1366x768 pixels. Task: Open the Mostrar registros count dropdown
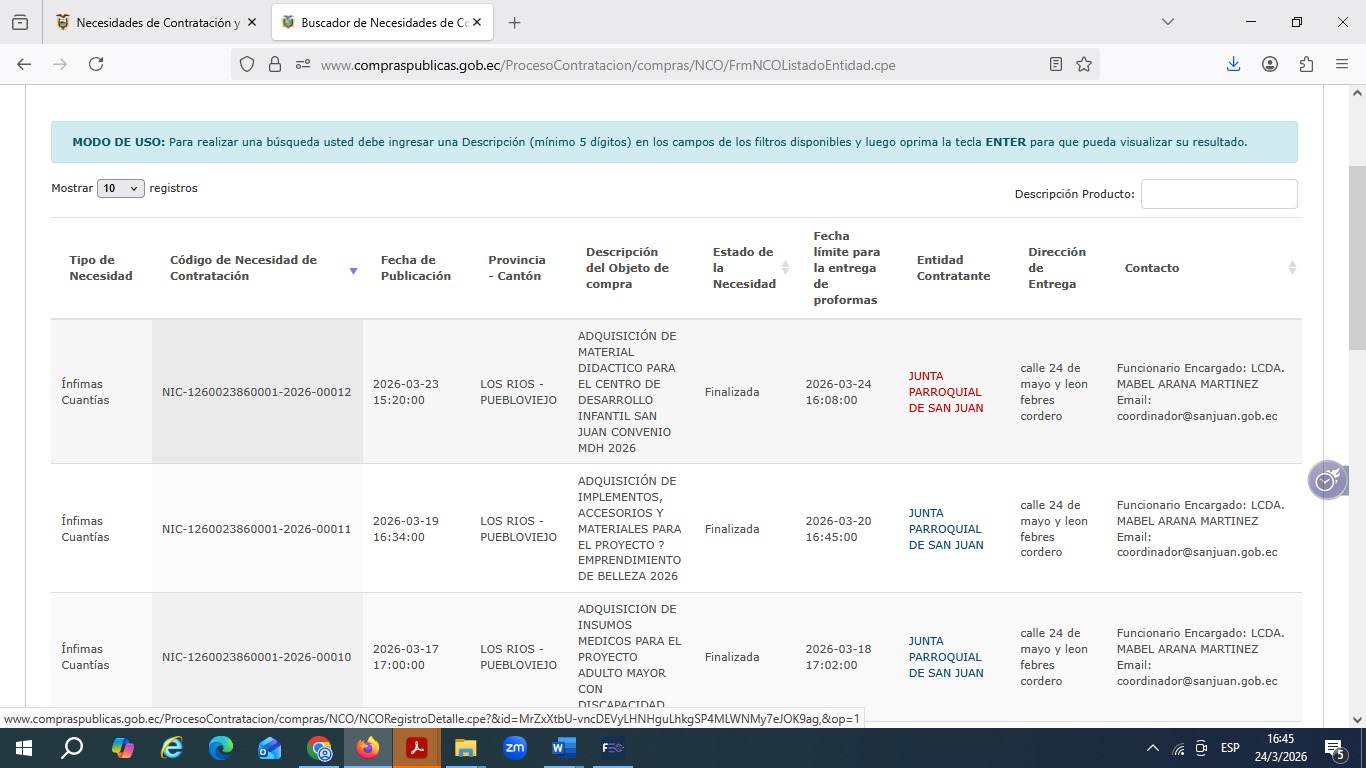click(120, 188)
